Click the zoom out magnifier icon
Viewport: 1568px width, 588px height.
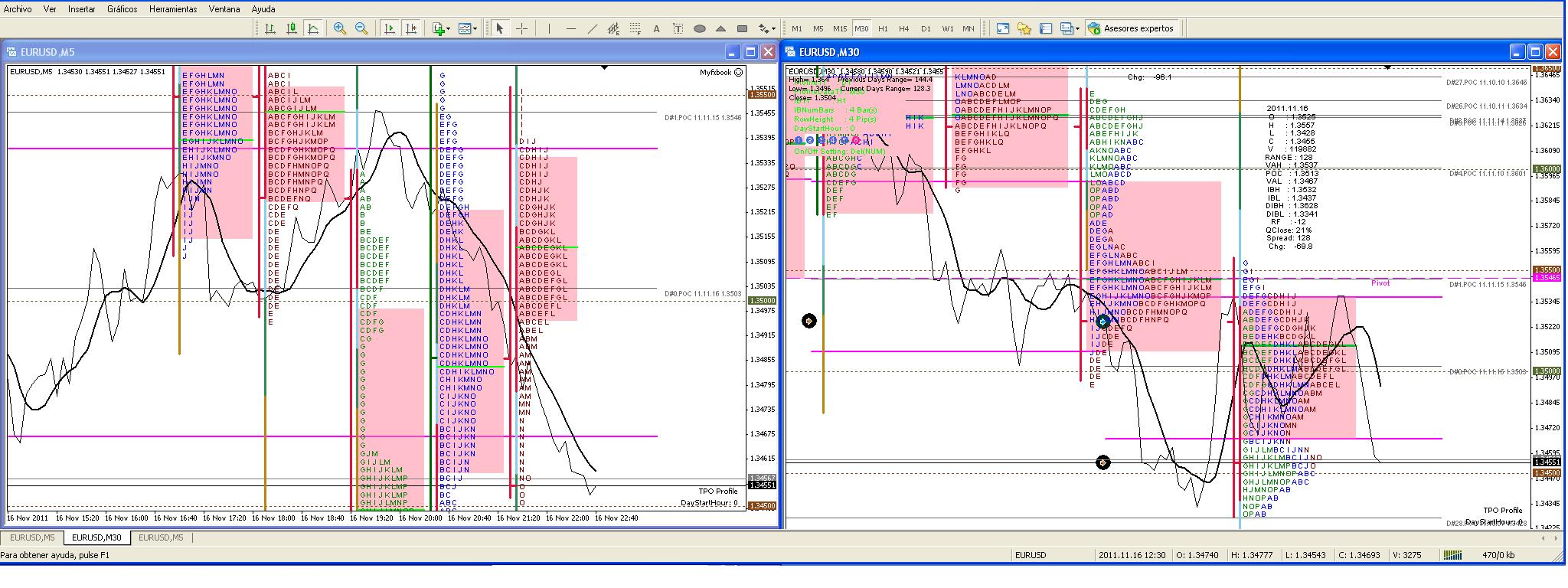[361, 28]
